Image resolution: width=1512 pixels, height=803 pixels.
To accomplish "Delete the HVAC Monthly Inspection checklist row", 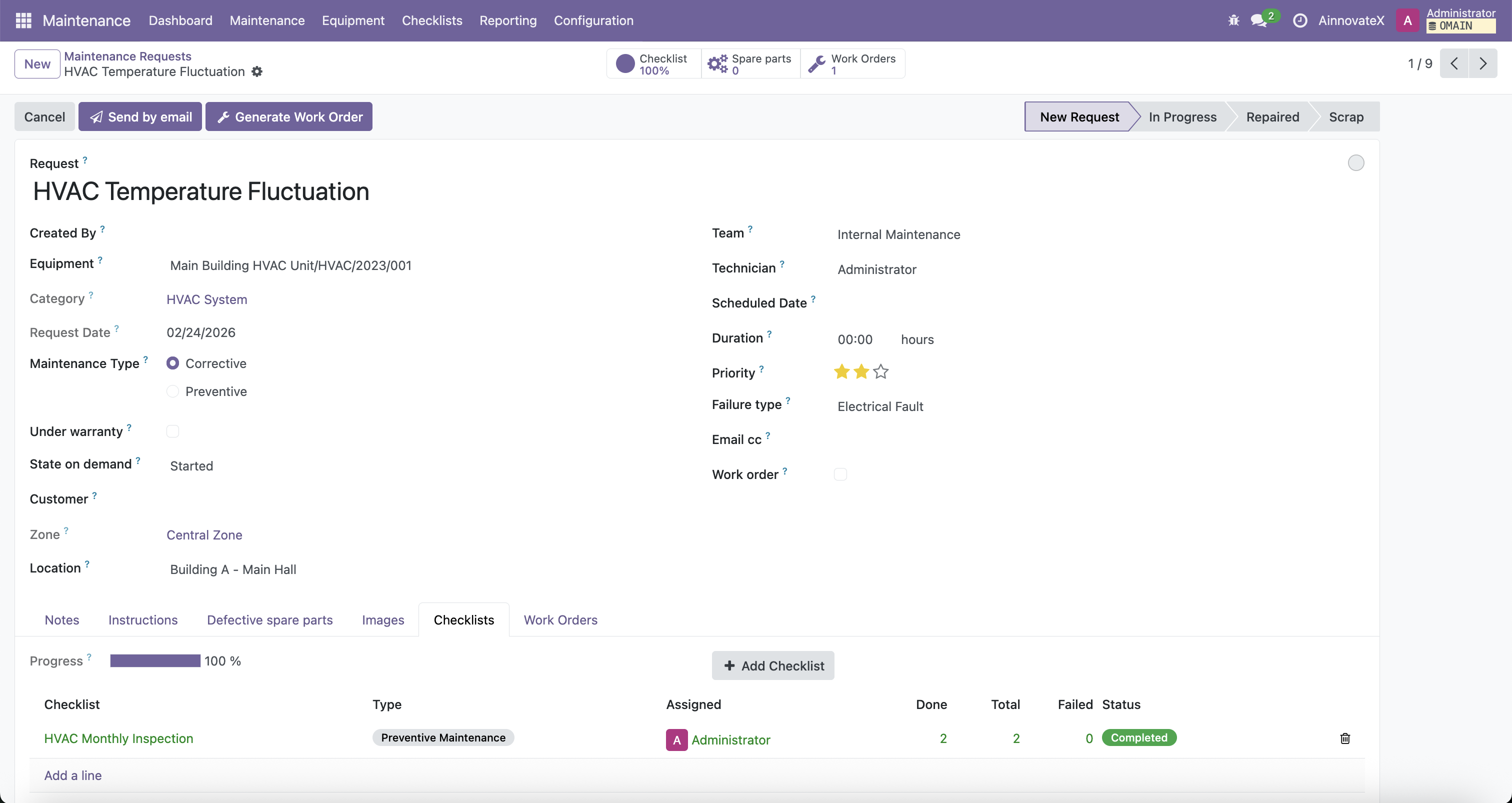I will click(1344, 738).
